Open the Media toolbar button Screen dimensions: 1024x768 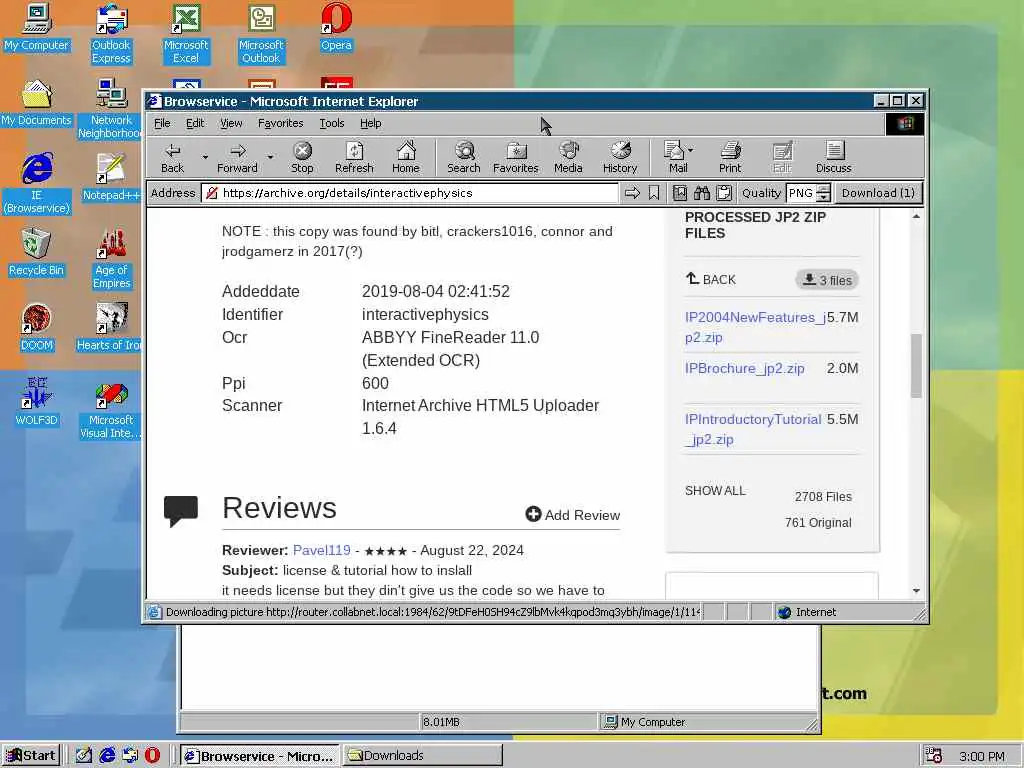tap(568, 157)
